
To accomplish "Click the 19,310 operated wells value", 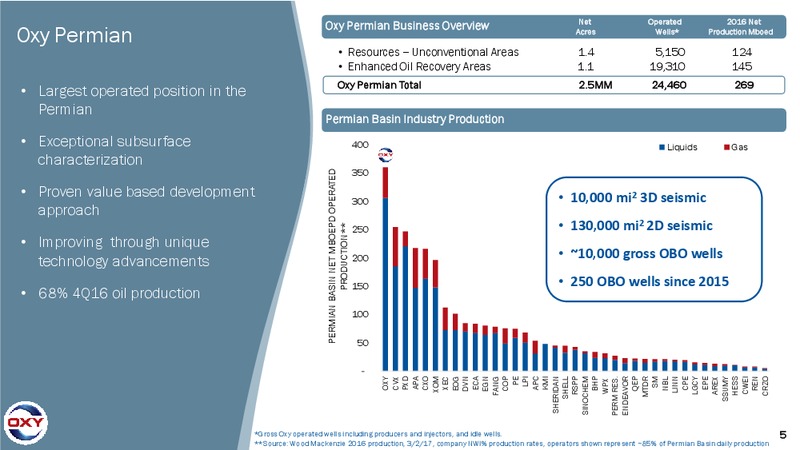I will pyautogui.click(x=667, y=66).
